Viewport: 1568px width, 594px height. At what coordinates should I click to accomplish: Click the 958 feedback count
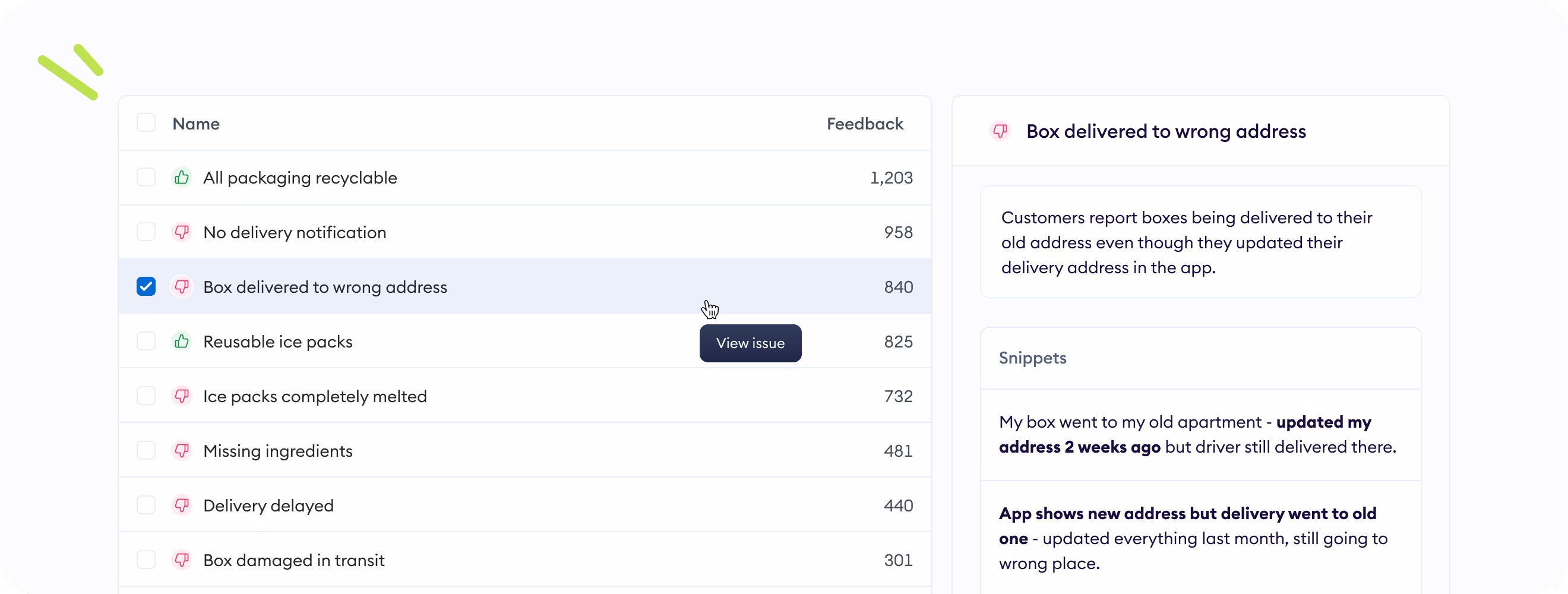tap(899, 232)
